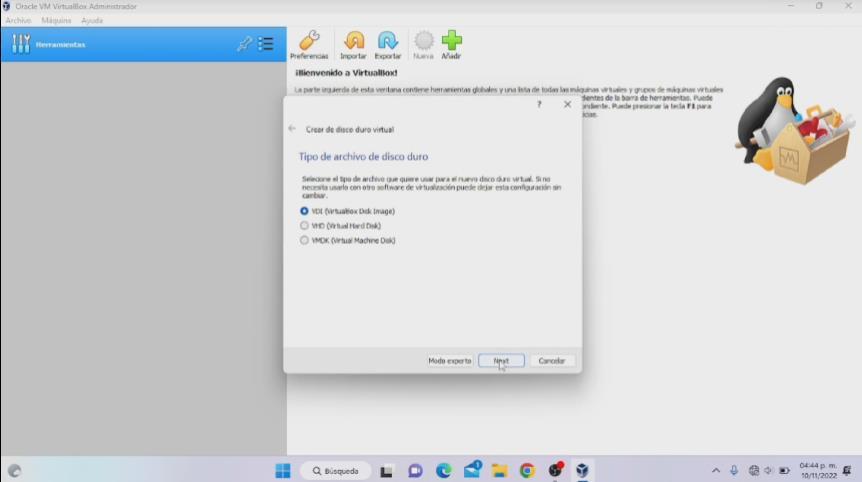Open the Mail app on taskbar

click(472, 470)
